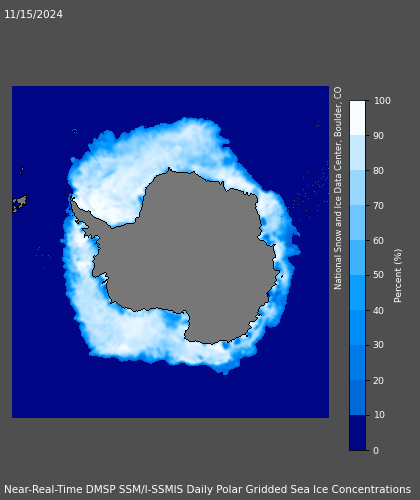This screenshot has height=500, width=420.
Task: Select the white 90-100 percent color band
Action: (357, 118)
